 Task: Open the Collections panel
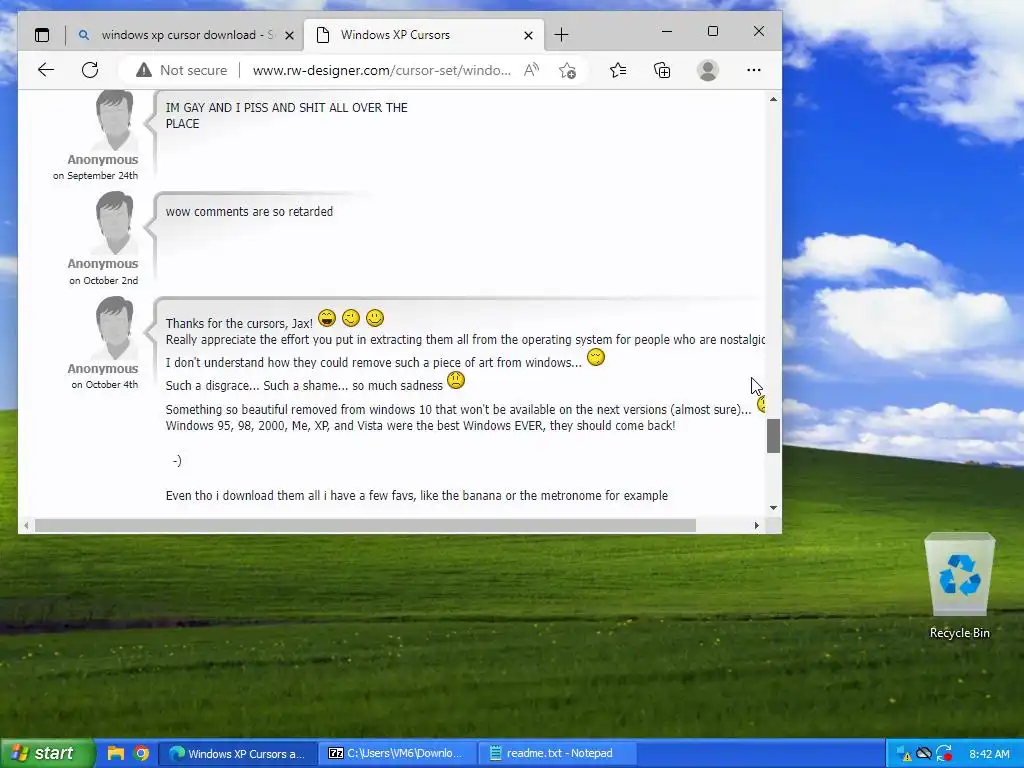(662, 70)
